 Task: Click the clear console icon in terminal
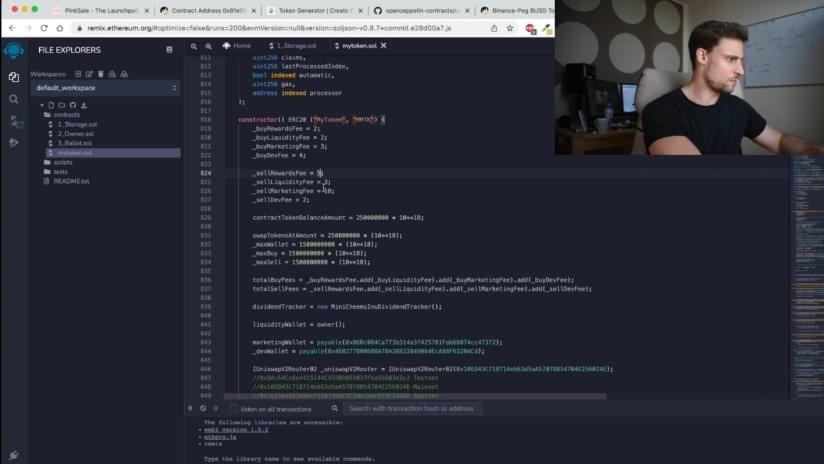coord(203,408)
